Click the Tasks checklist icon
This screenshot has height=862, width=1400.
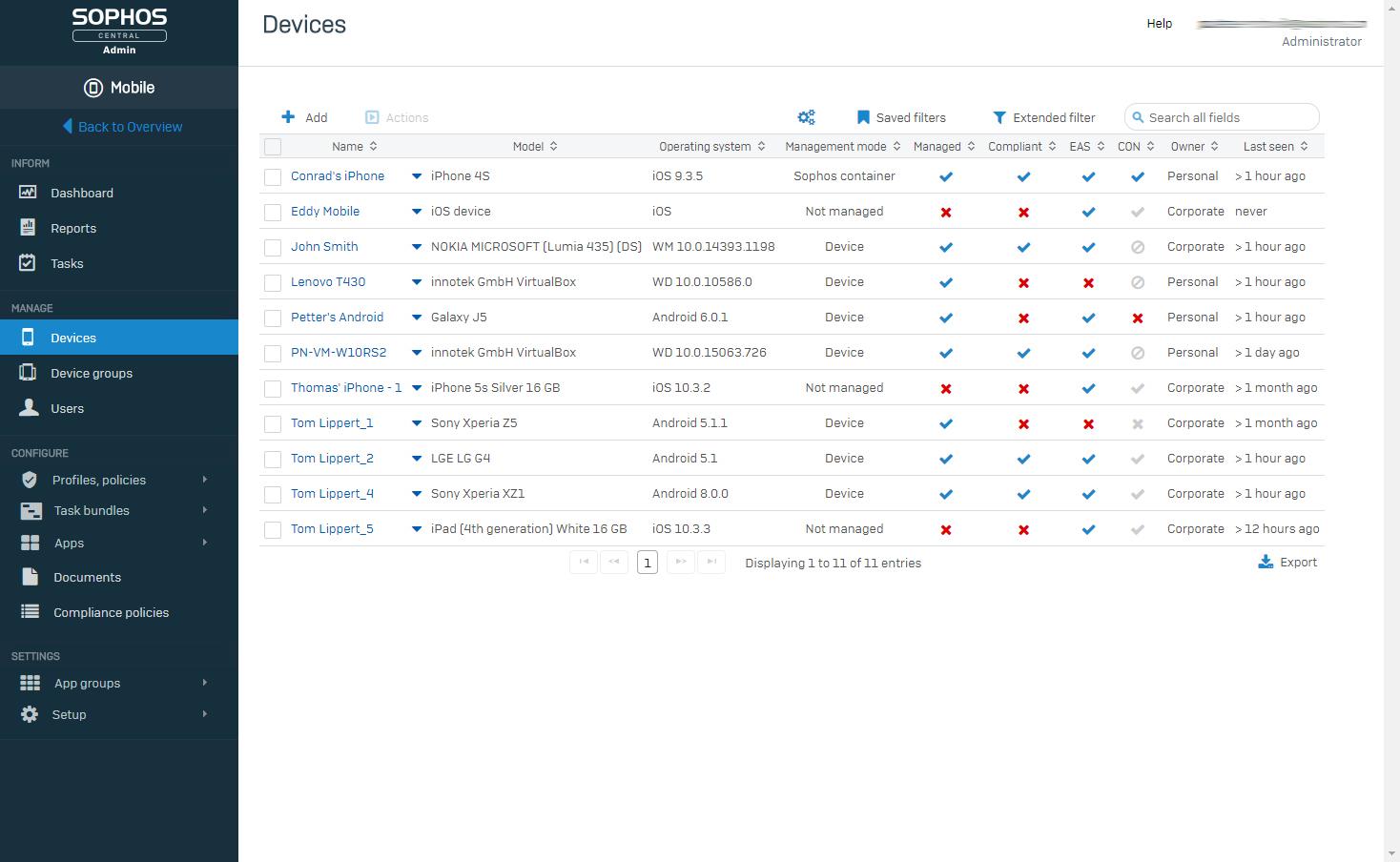click(x=28, y=263)
